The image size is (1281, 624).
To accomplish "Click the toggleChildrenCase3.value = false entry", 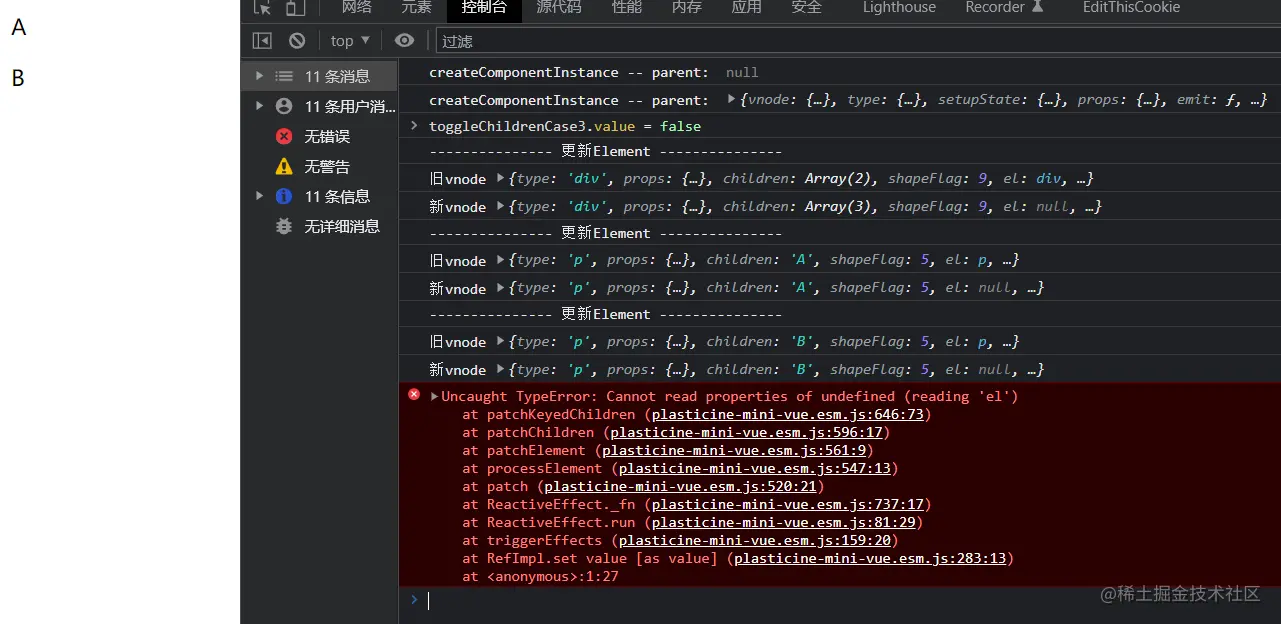I will pyautogui.click(x=565, y=126).
